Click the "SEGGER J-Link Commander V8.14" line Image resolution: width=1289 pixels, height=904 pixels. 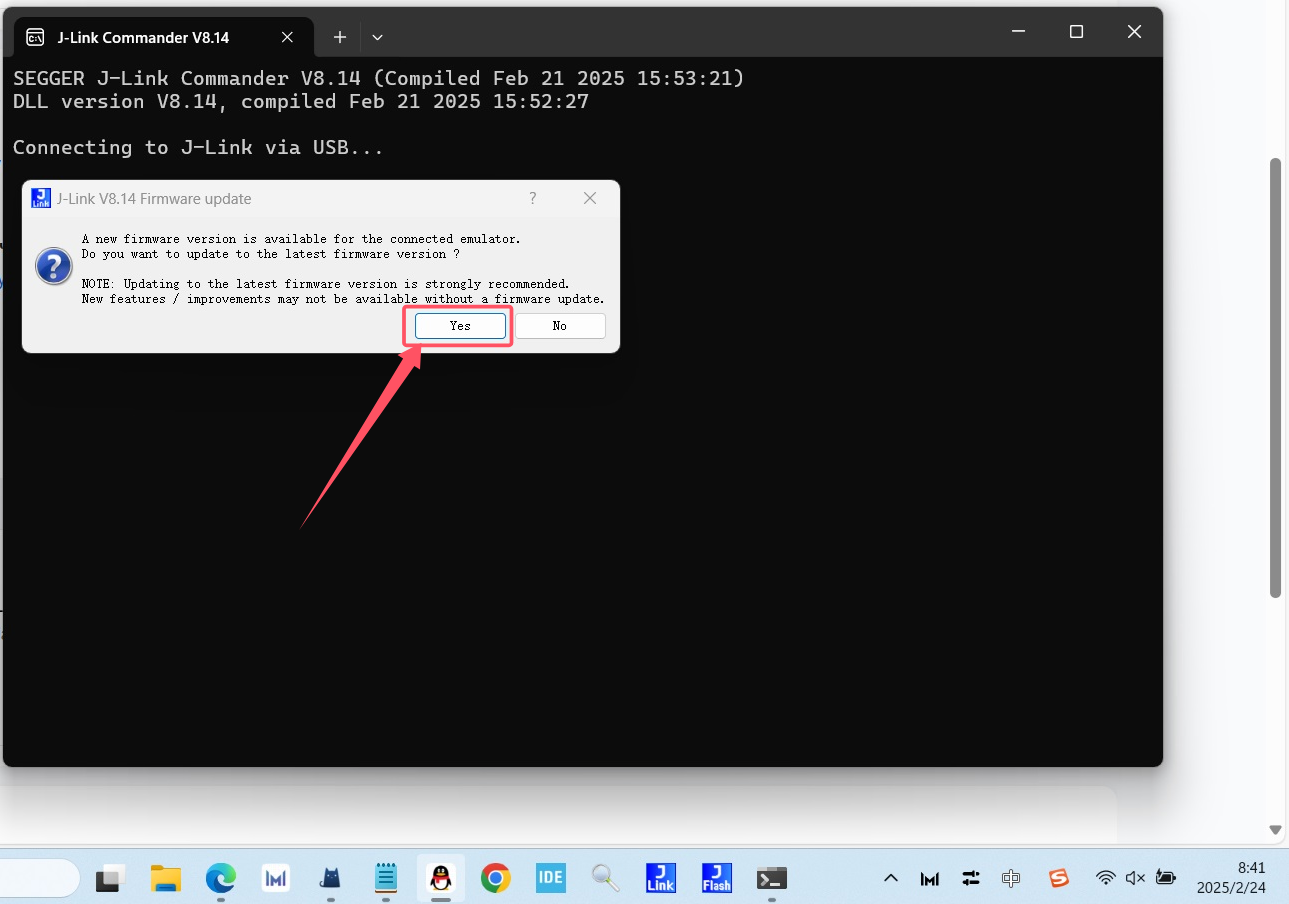[379, 78]
